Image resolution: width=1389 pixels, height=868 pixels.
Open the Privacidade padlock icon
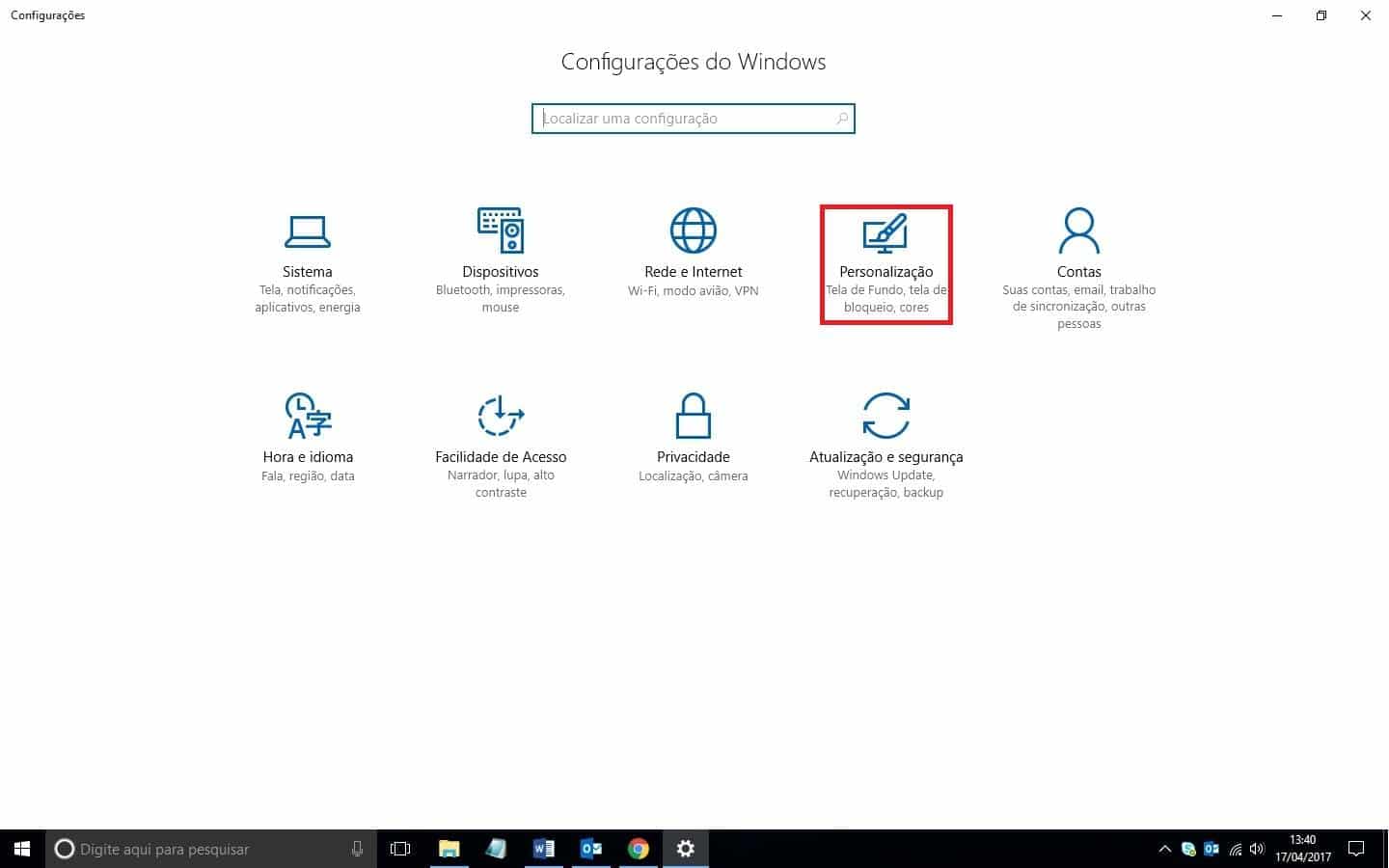(694, 416)
